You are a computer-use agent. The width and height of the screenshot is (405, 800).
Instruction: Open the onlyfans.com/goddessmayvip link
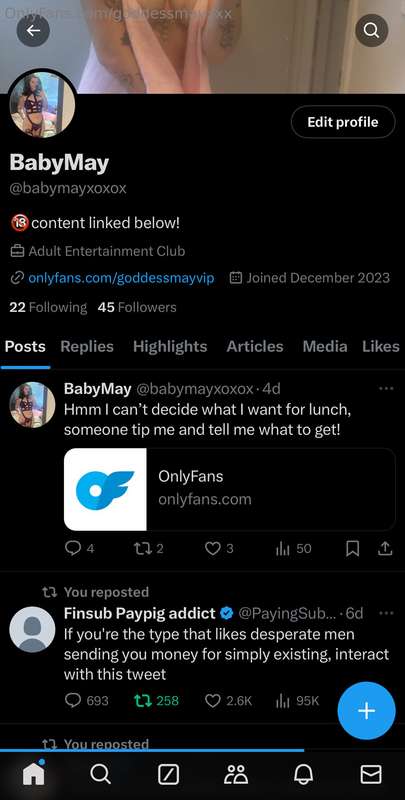point(121,278)
